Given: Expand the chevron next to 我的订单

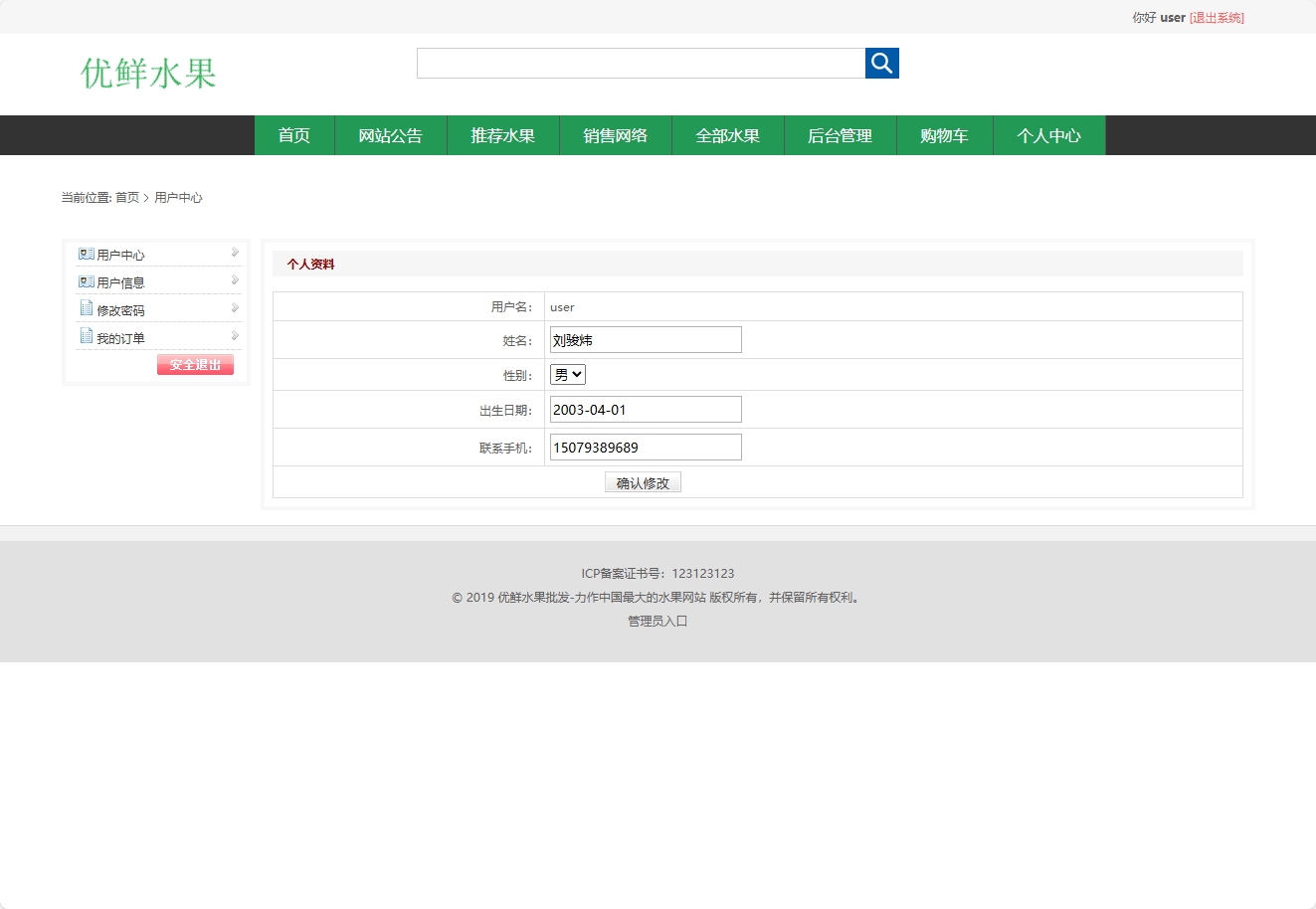Looking at the screenshot, I should [x=235, y=336].
